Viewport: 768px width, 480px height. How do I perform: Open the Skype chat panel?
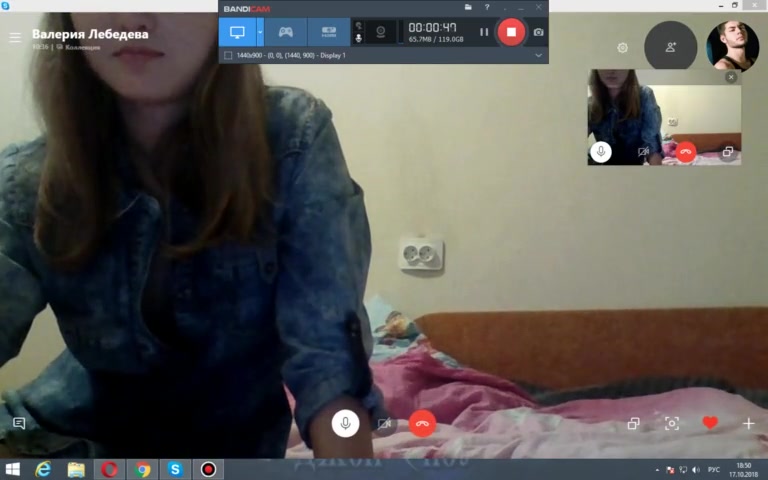click(x=18, y=423)
